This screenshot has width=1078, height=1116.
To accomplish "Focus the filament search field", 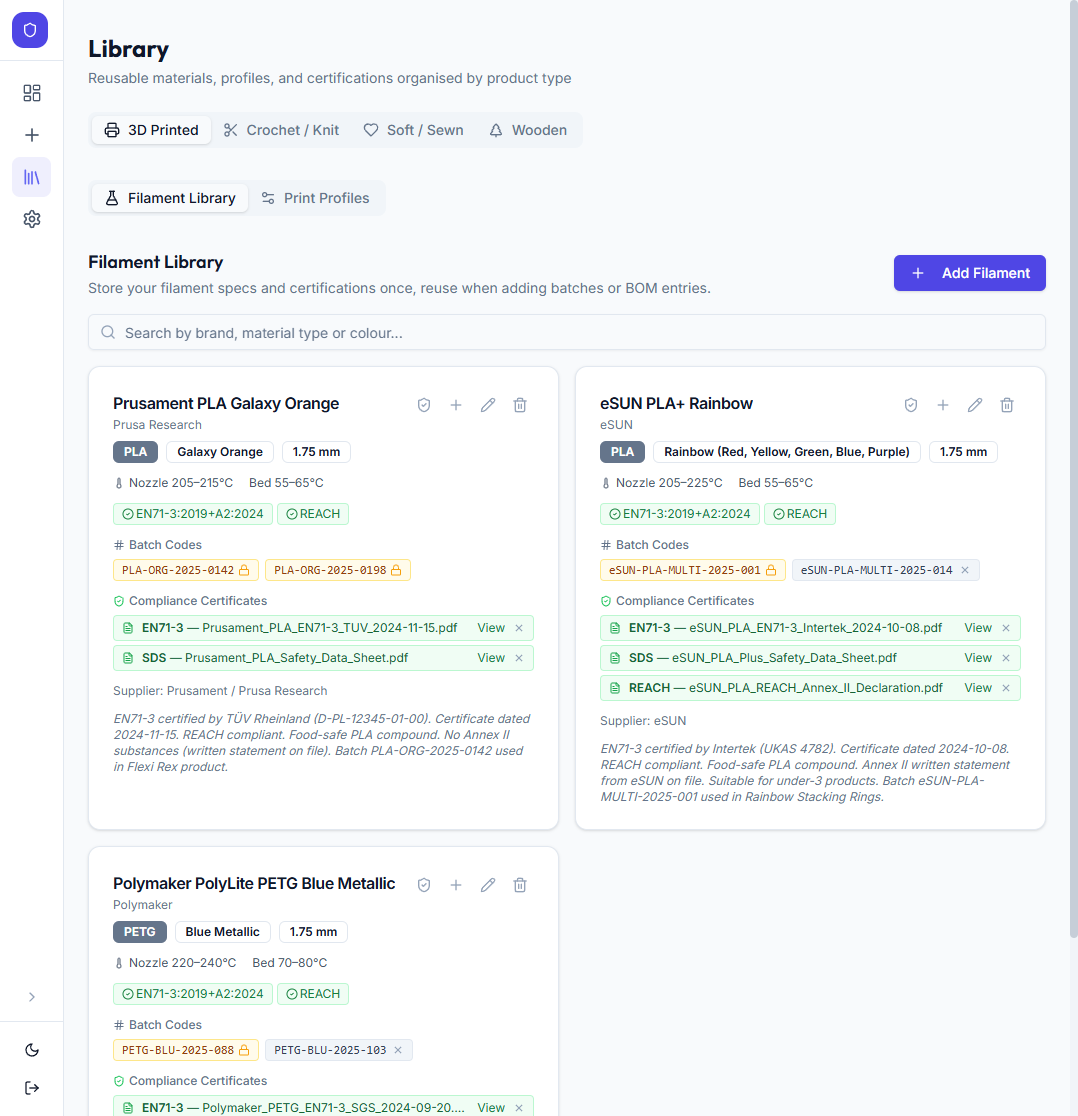I will 566,332.
